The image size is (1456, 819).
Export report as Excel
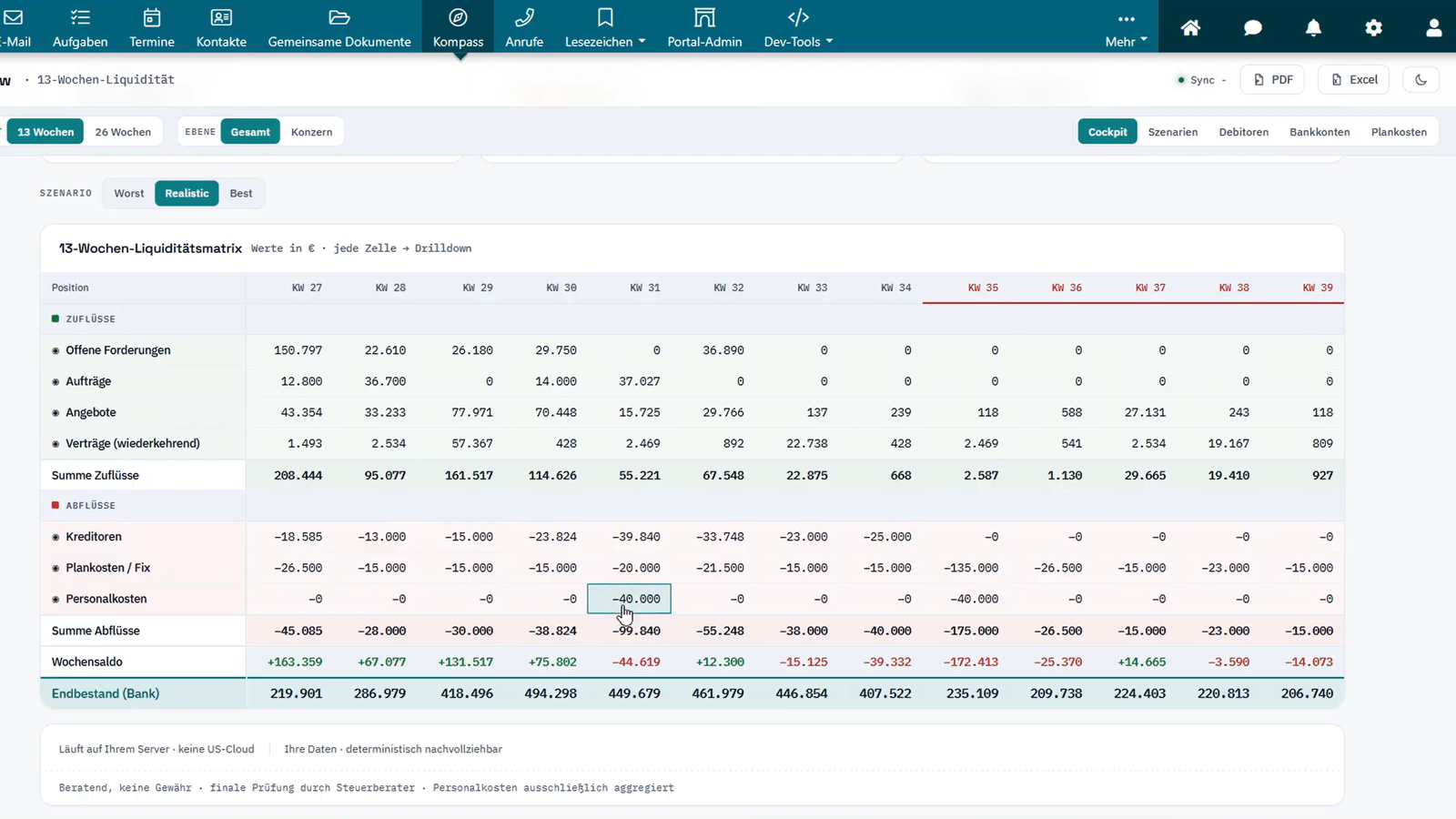[1354, 80]
